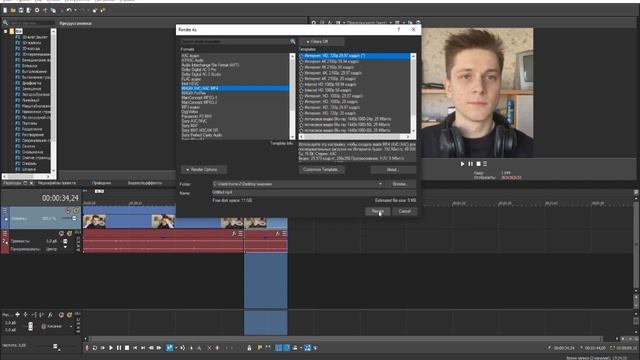Image resolution: width=640 pixels, height=360 pixels.
Task: Mute the audio track
Action: point(61,233)
